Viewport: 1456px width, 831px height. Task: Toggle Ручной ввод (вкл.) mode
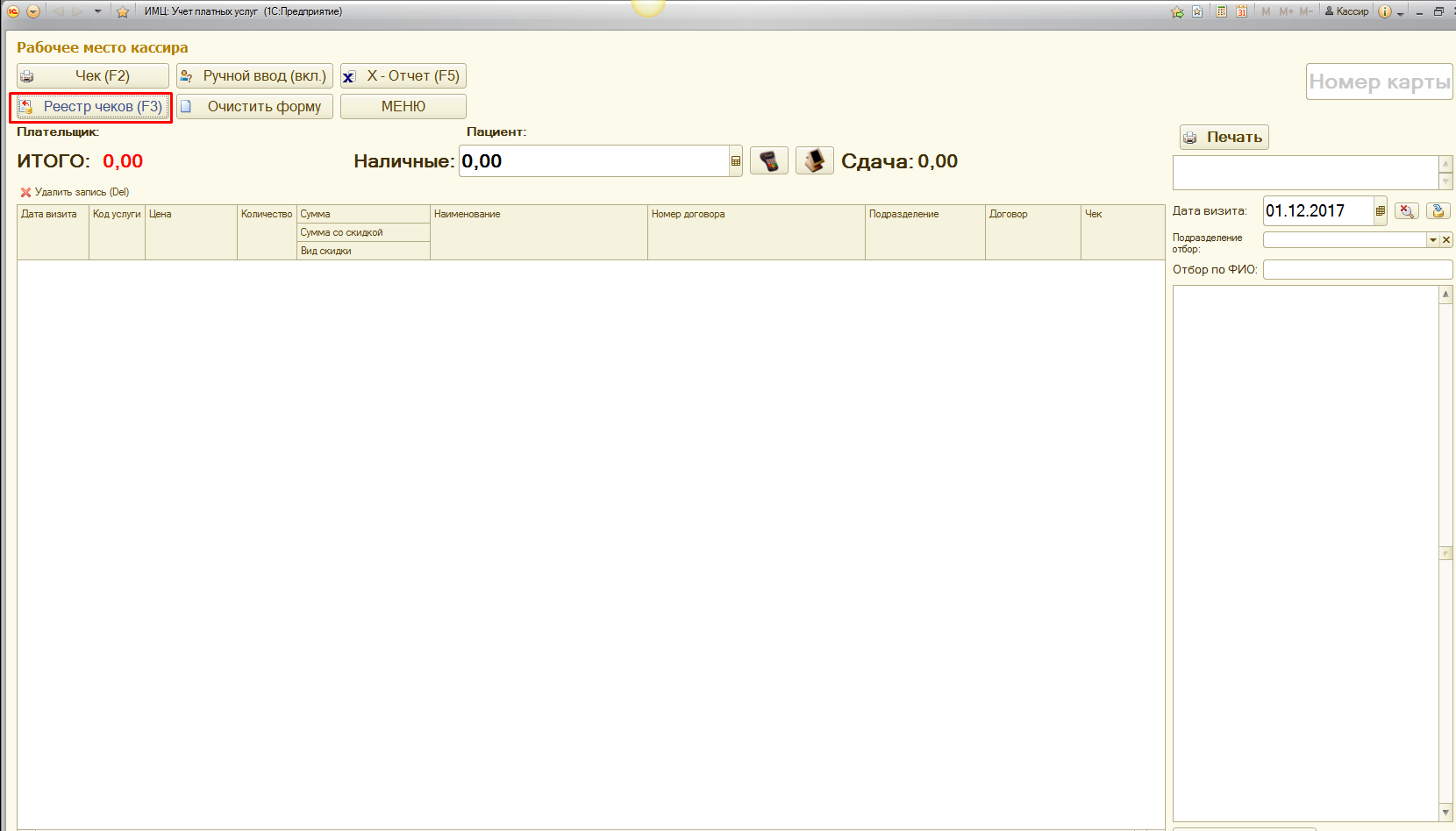[x=254, y=76]
